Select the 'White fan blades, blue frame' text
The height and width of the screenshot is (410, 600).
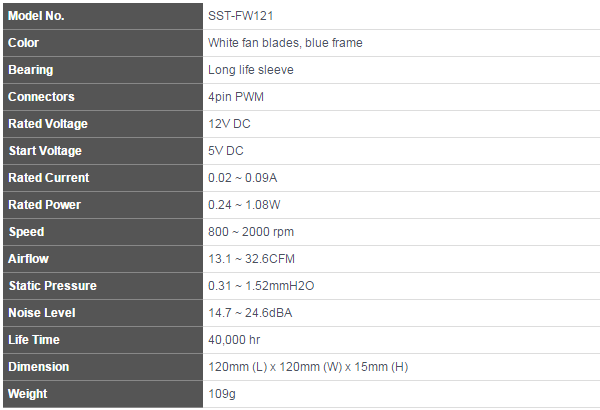tap(285, 43)
